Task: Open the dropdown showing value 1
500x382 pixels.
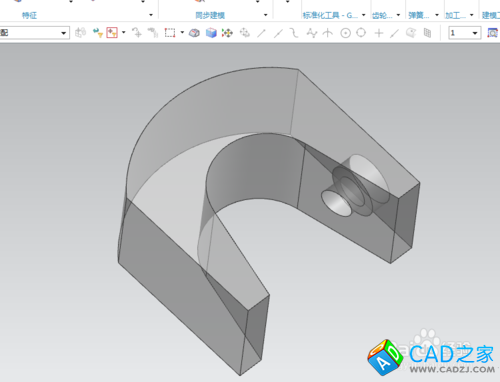Action: 465,33
